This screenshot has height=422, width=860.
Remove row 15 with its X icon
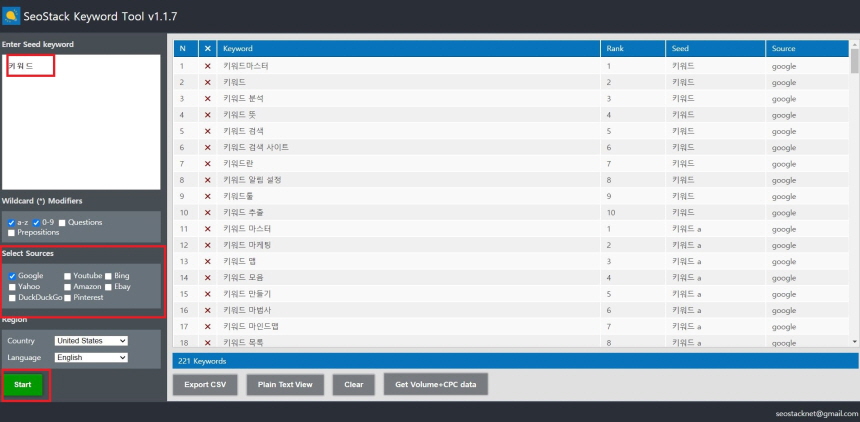pos(207,294)
